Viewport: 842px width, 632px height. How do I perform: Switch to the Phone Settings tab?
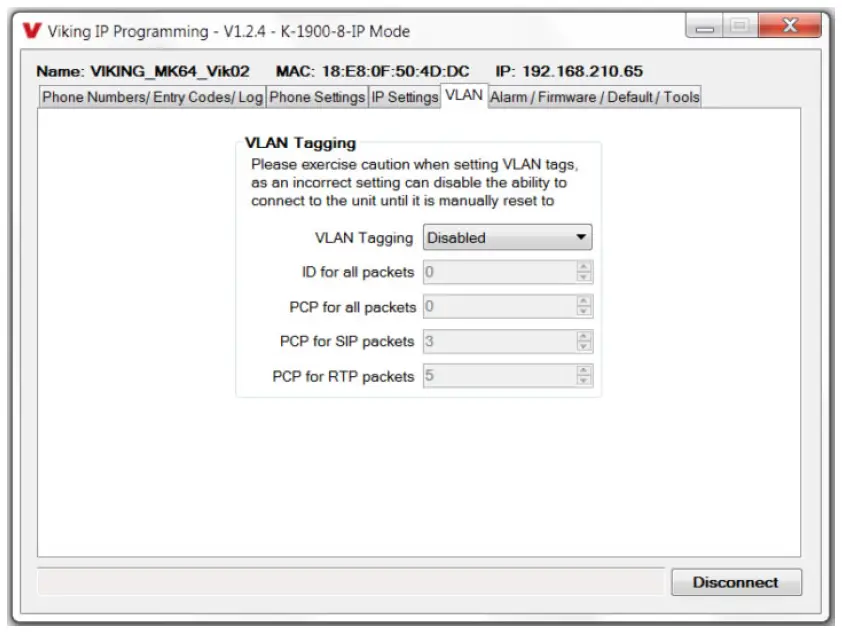317,97
